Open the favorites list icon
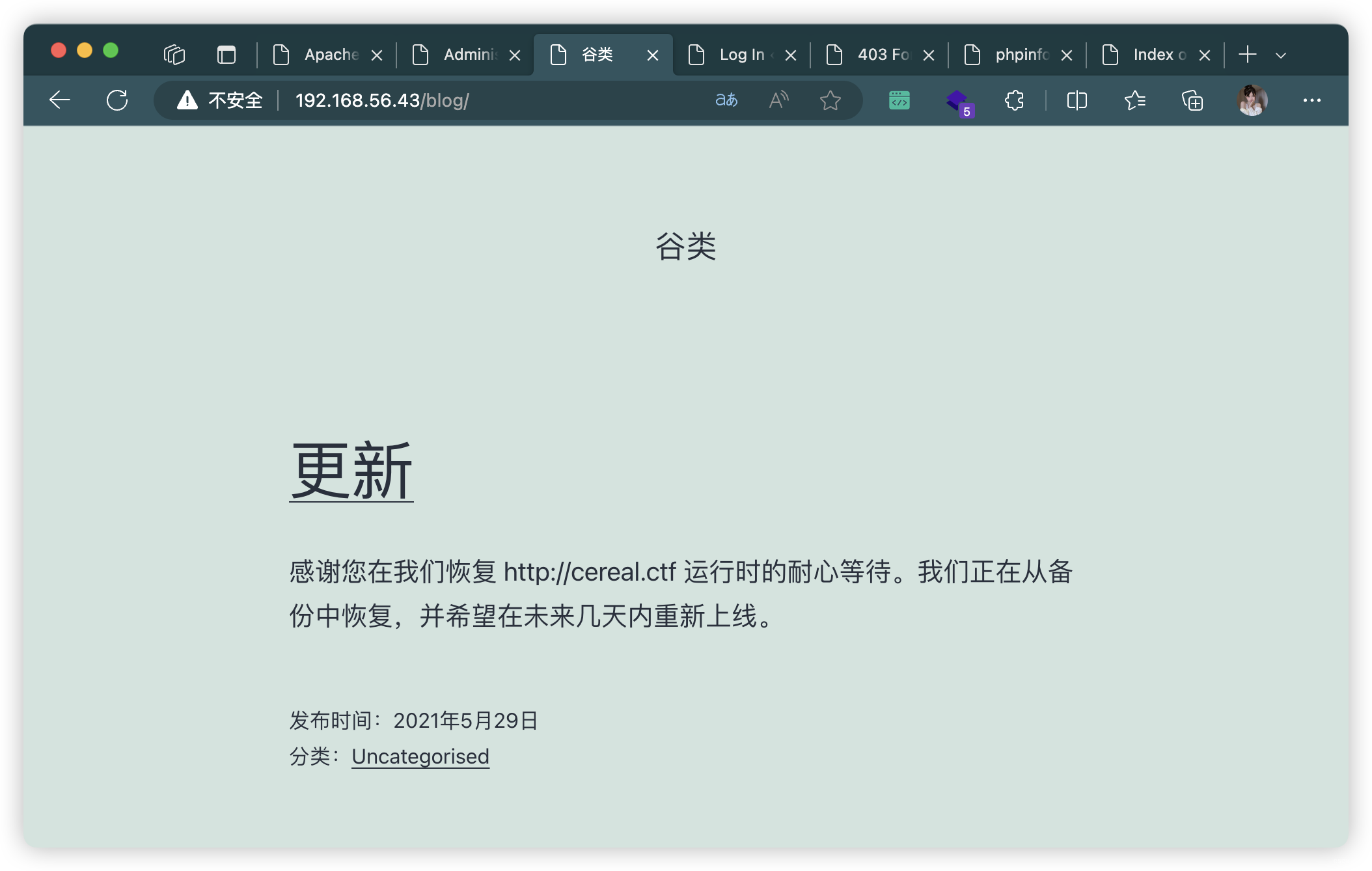1372x871 pixels. point(1134,100)
